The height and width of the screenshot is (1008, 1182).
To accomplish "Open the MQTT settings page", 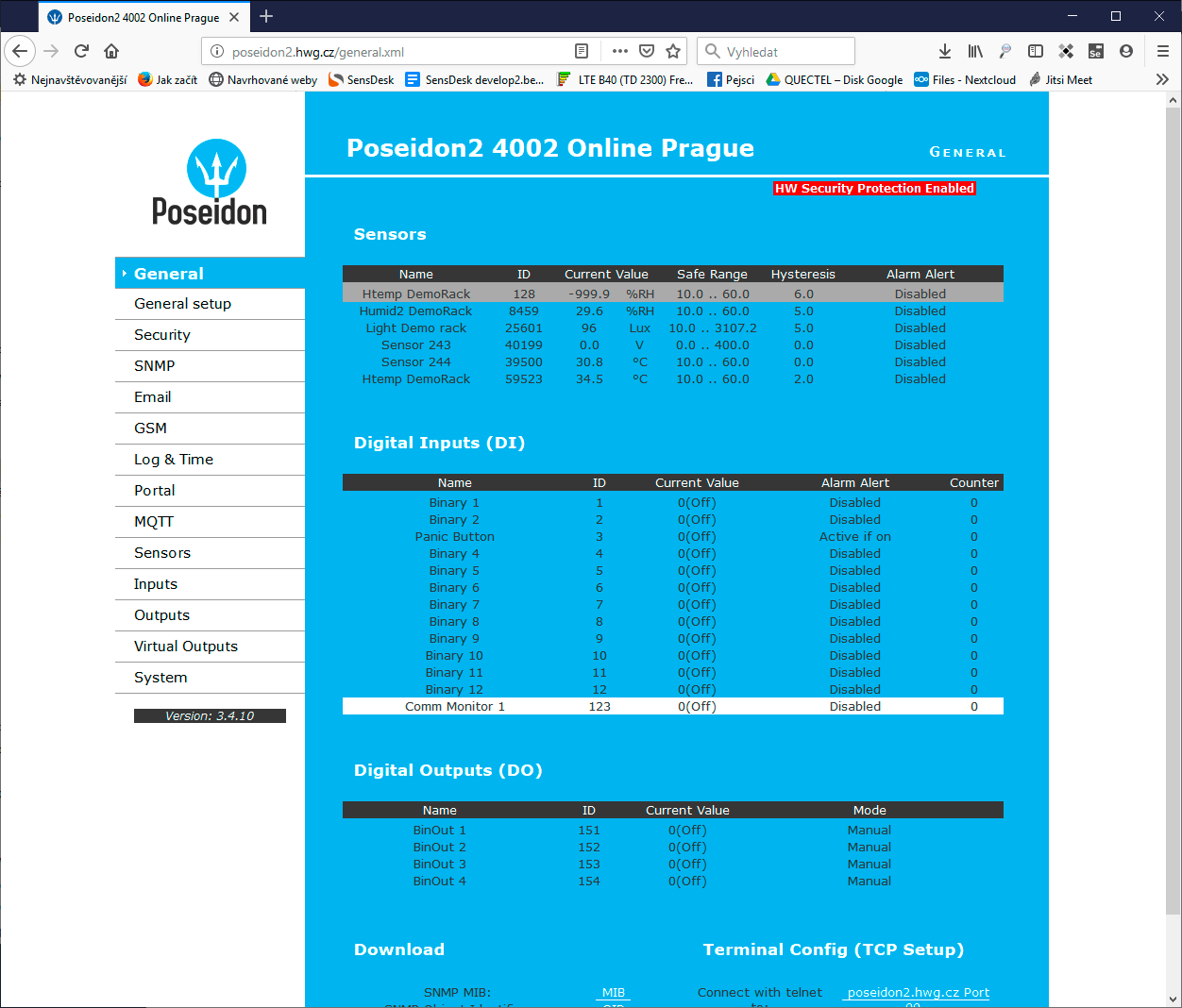I will 210,522.
